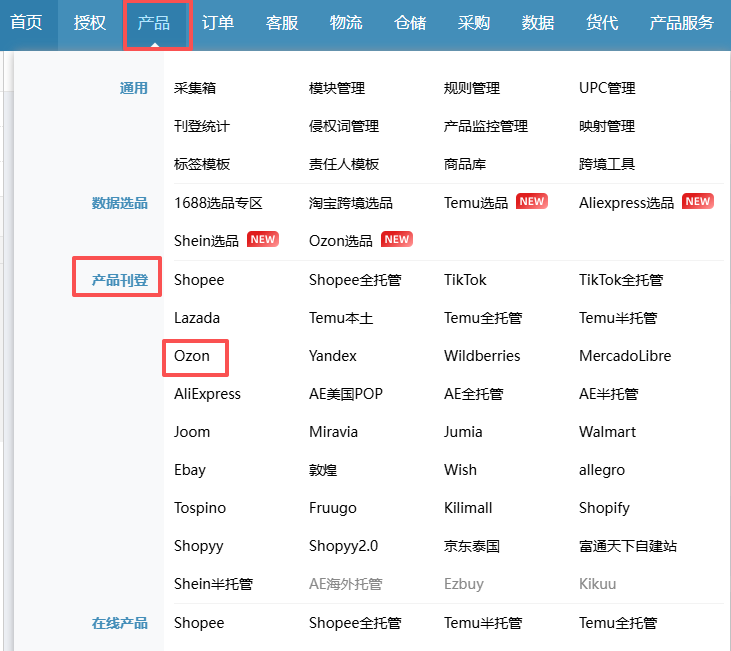This screenshot has width=731, height=651.
Task: Select Ozon under 产品刊登
Action: click(192, 356)
